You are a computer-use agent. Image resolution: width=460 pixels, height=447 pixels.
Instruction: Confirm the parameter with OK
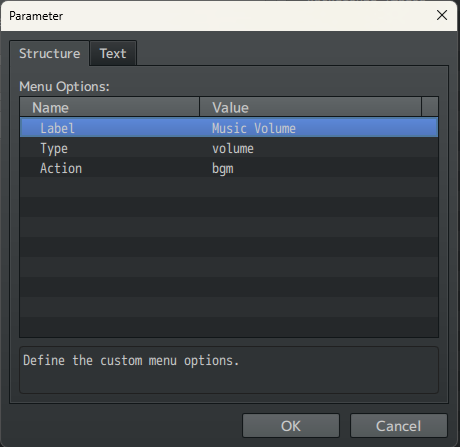coord(291,426)
